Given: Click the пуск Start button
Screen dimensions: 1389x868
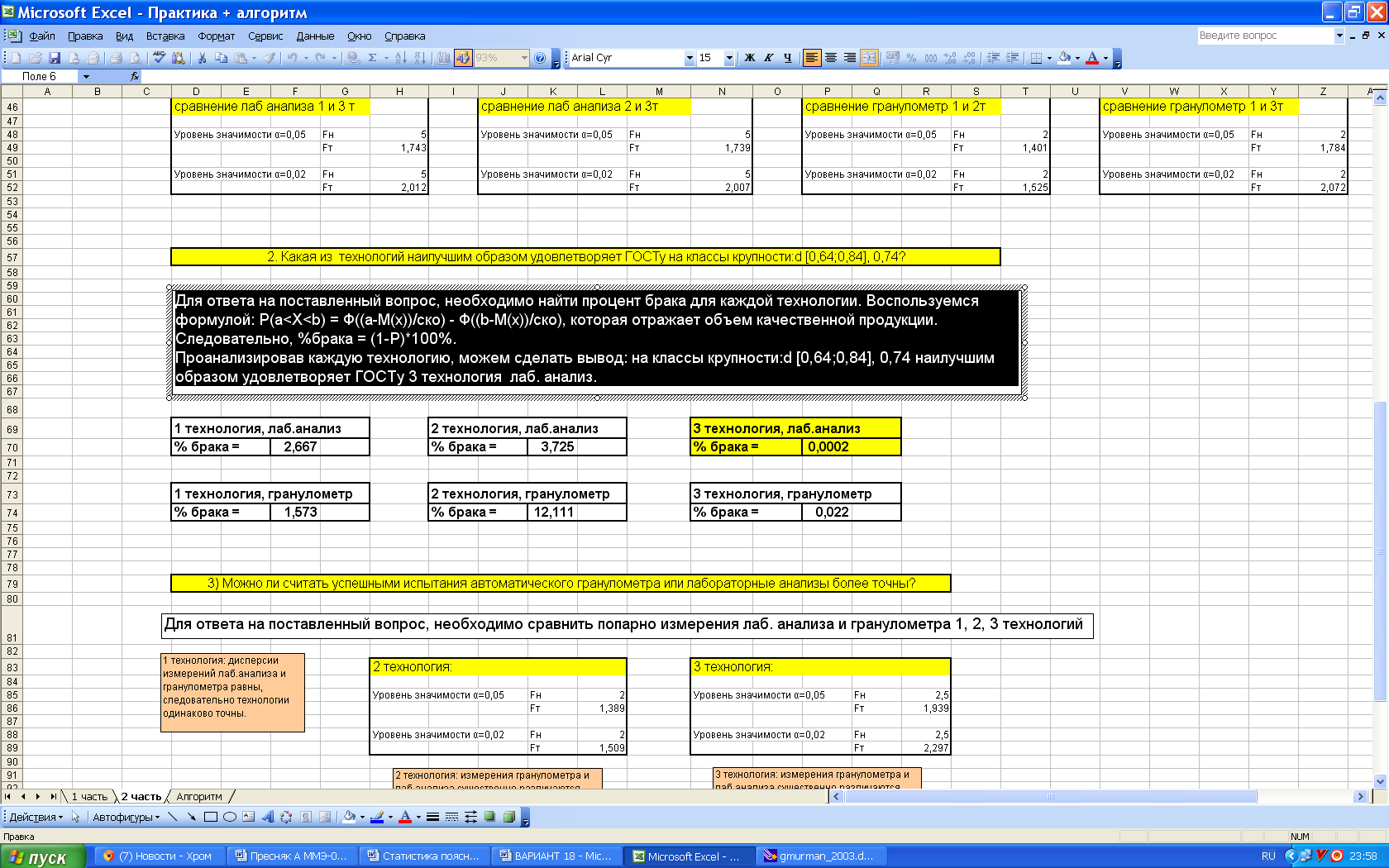Looking at the screenshot, I should [x=43, y=856].
